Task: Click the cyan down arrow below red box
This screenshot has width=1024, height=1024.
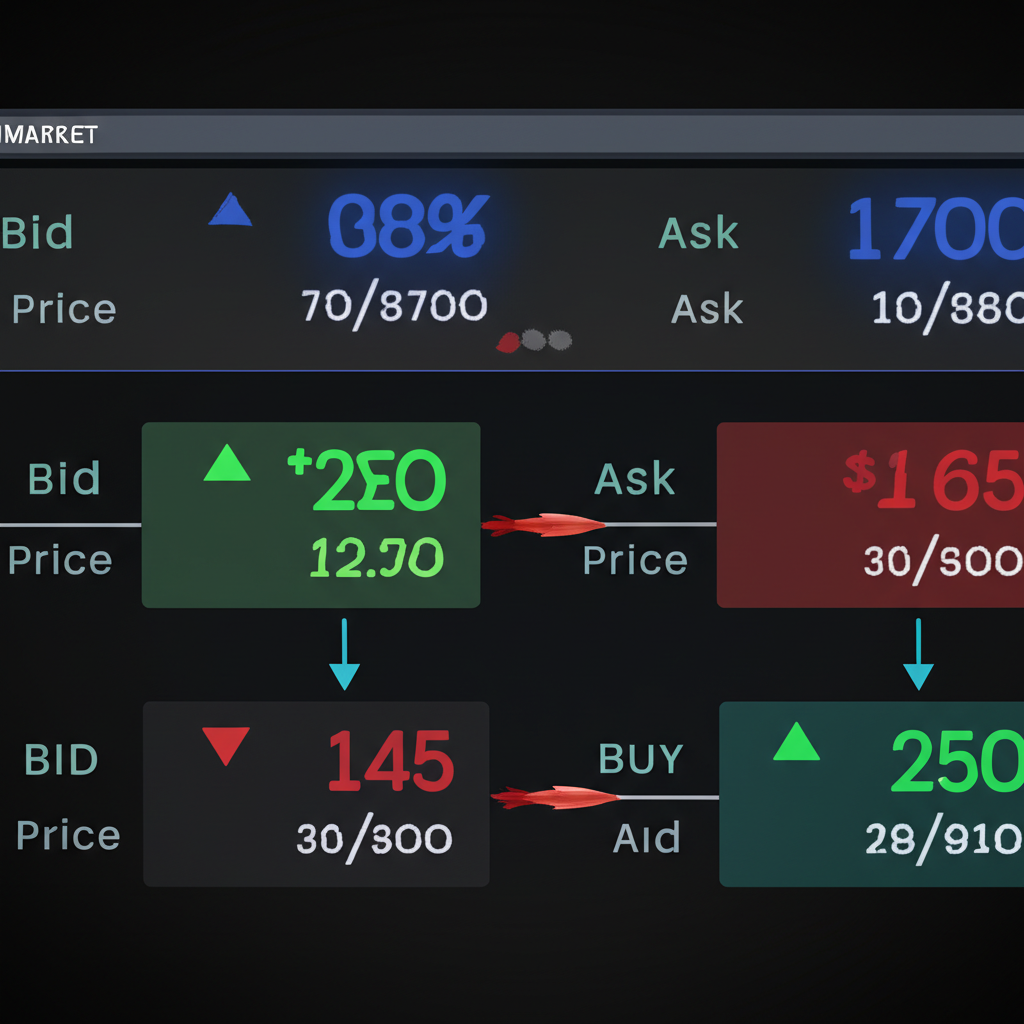Action: 918,653
